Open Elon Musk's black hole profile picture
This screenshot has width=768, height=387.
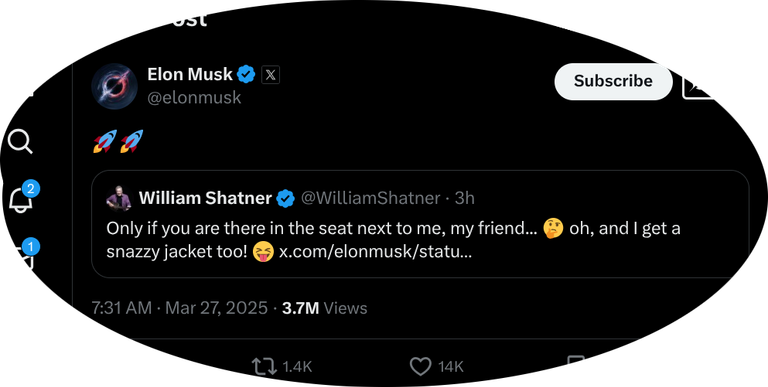(x=114, y=86)
